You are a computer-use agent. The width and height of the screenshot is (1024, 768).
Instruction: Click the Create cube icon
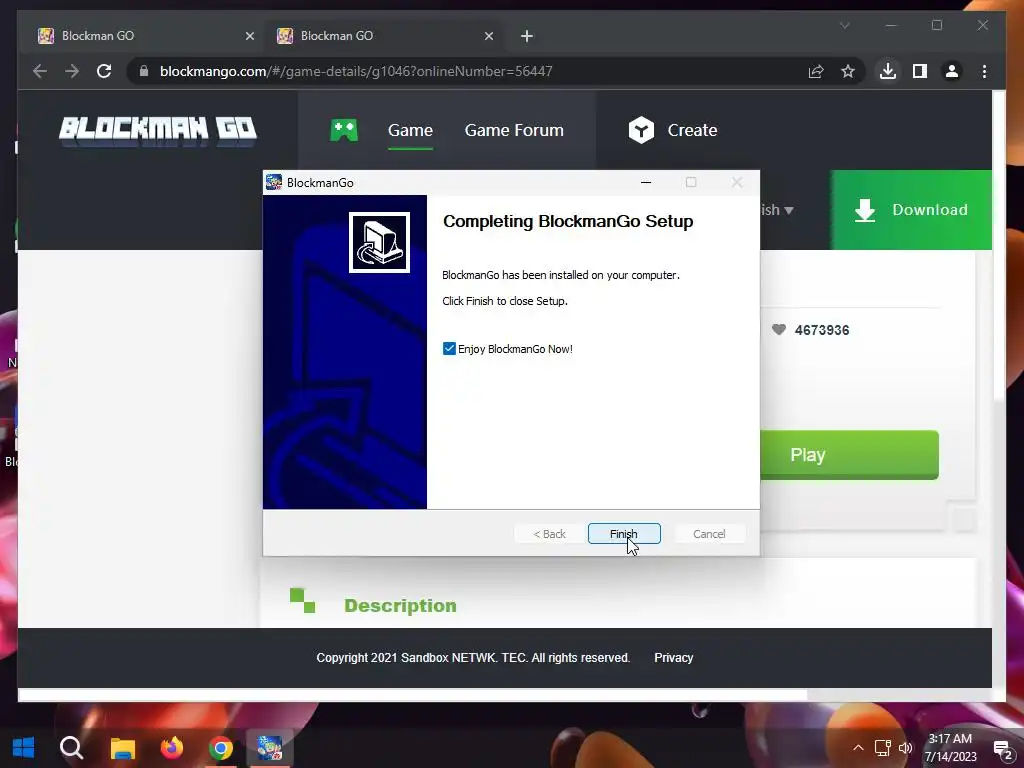coord(641,130)
